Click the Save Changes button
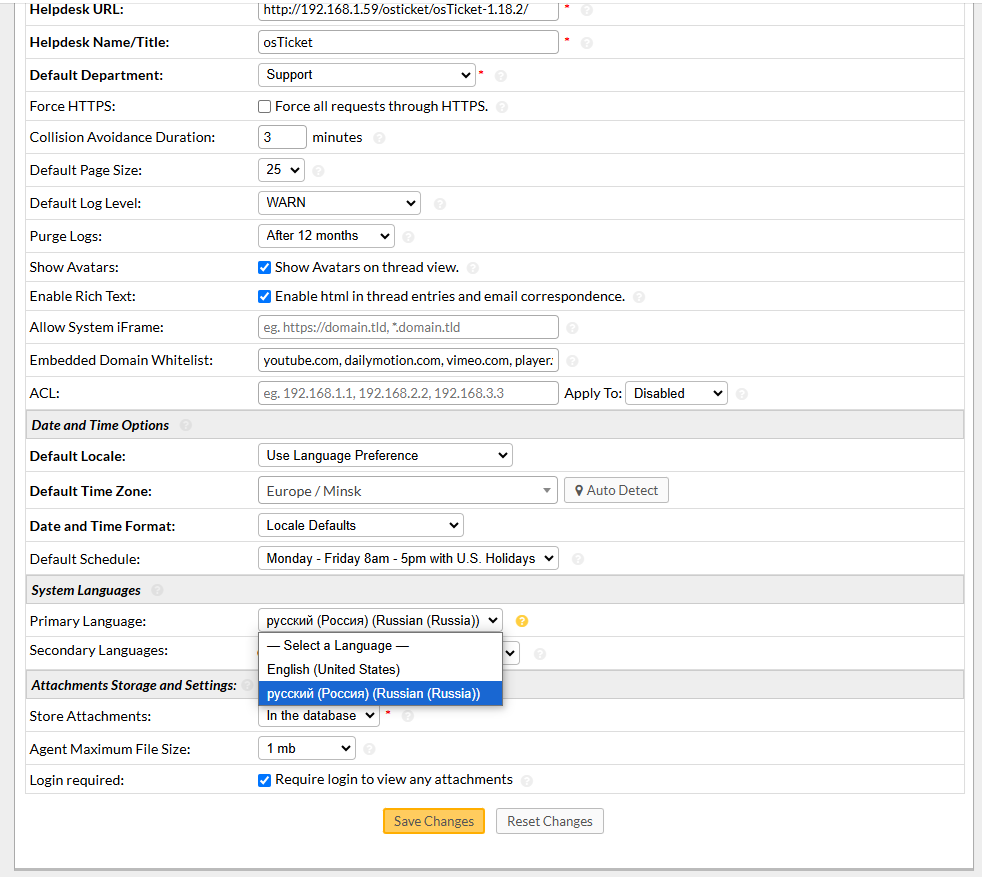 click(x=434, y=822)
